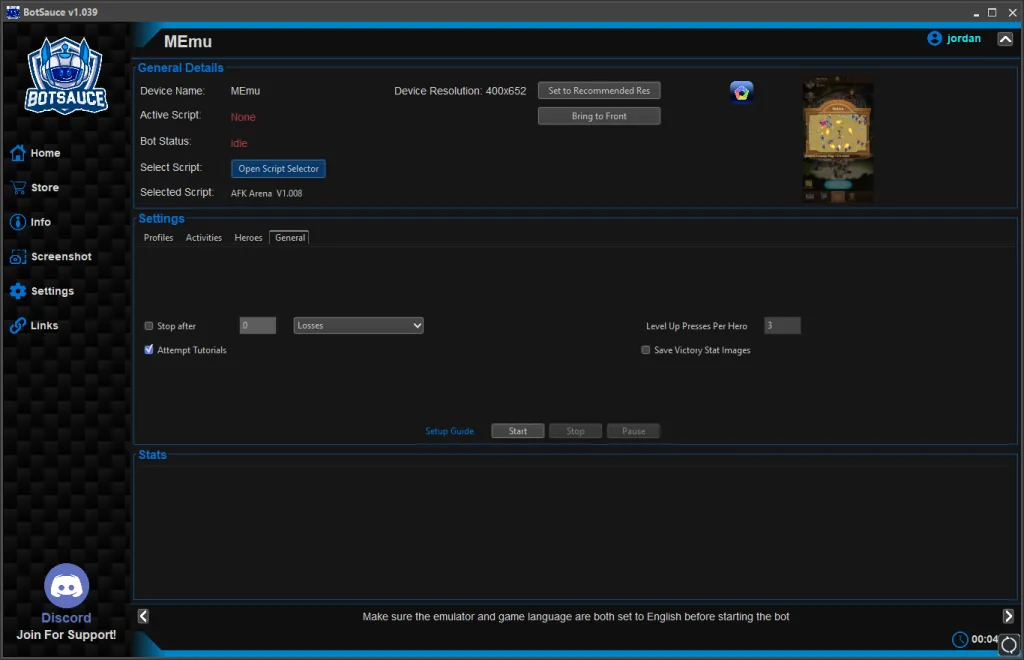Click the 'None' active script text
The width and height of the screenshot is (1024, 660).
[243, 117]
